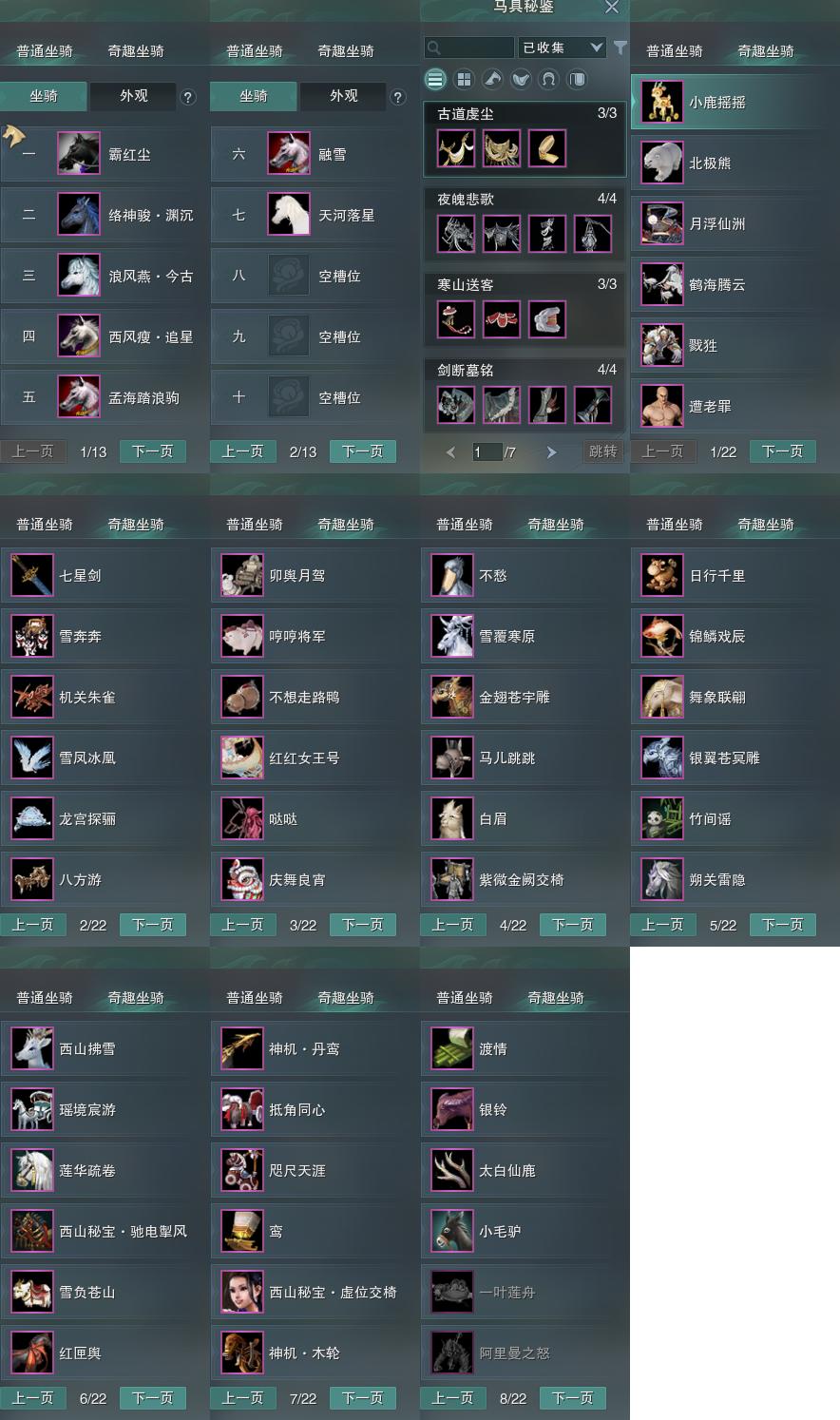Choose the 霸红尘 black horse icon
The image size is (840, 1420).
(79, 154)
